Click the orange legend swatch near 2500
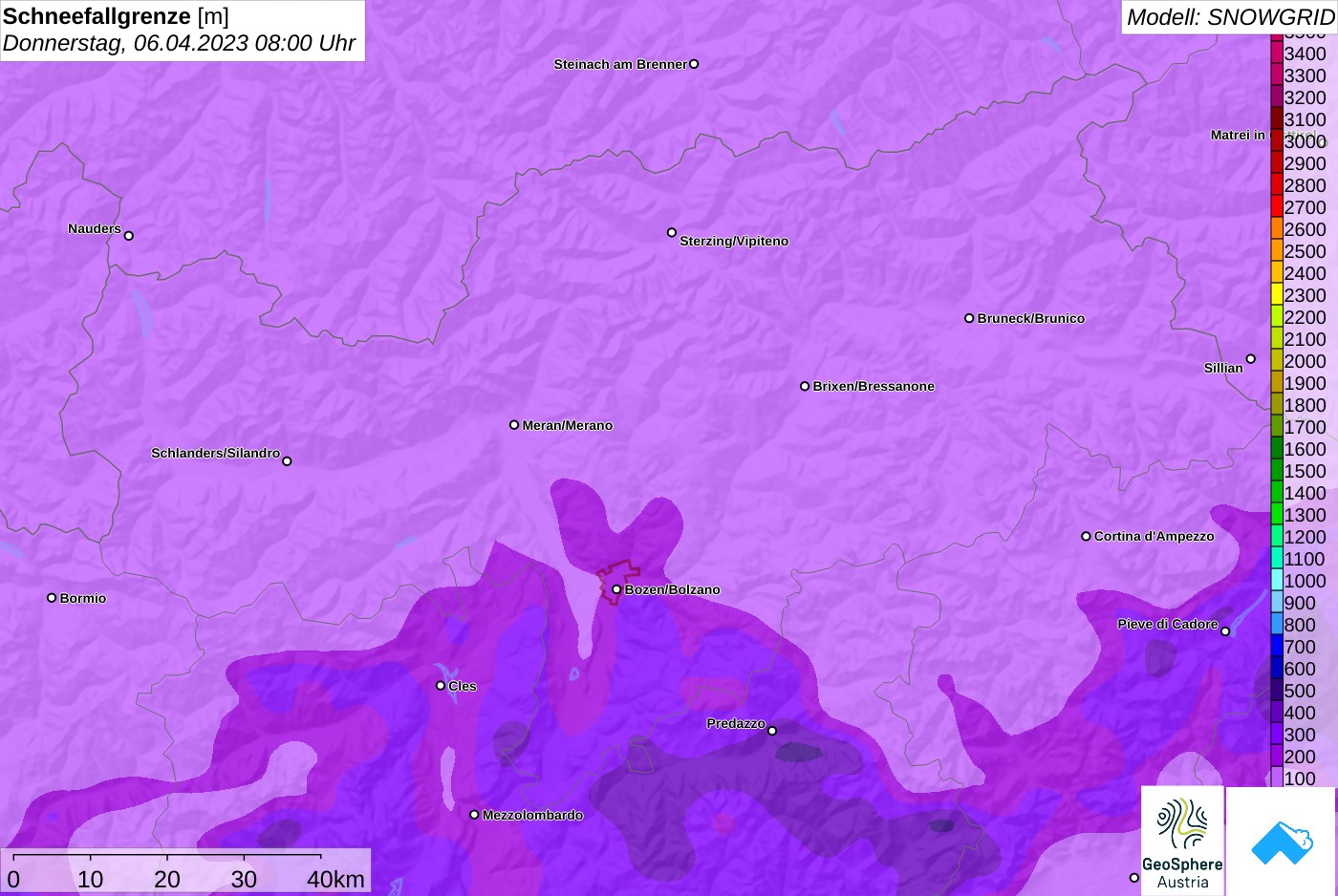Image resolution: width=1338 pixels, height=896 pixels. pos(1277,249)
